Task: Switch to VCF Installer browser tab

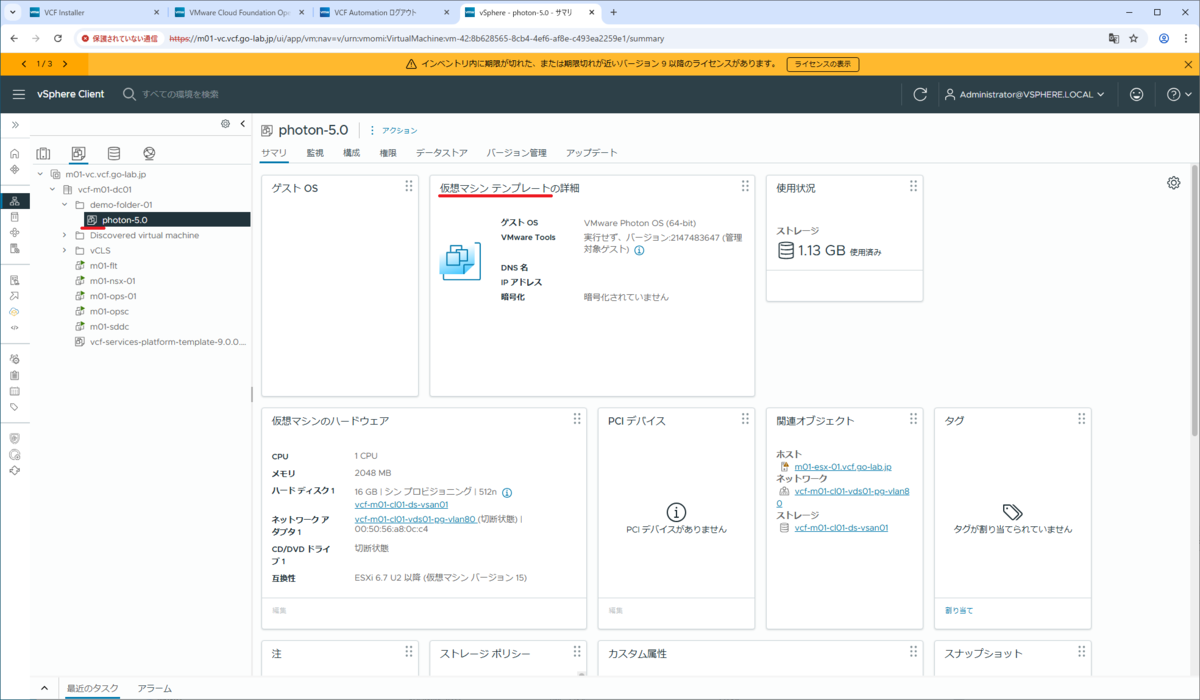Action: [92, 13]
